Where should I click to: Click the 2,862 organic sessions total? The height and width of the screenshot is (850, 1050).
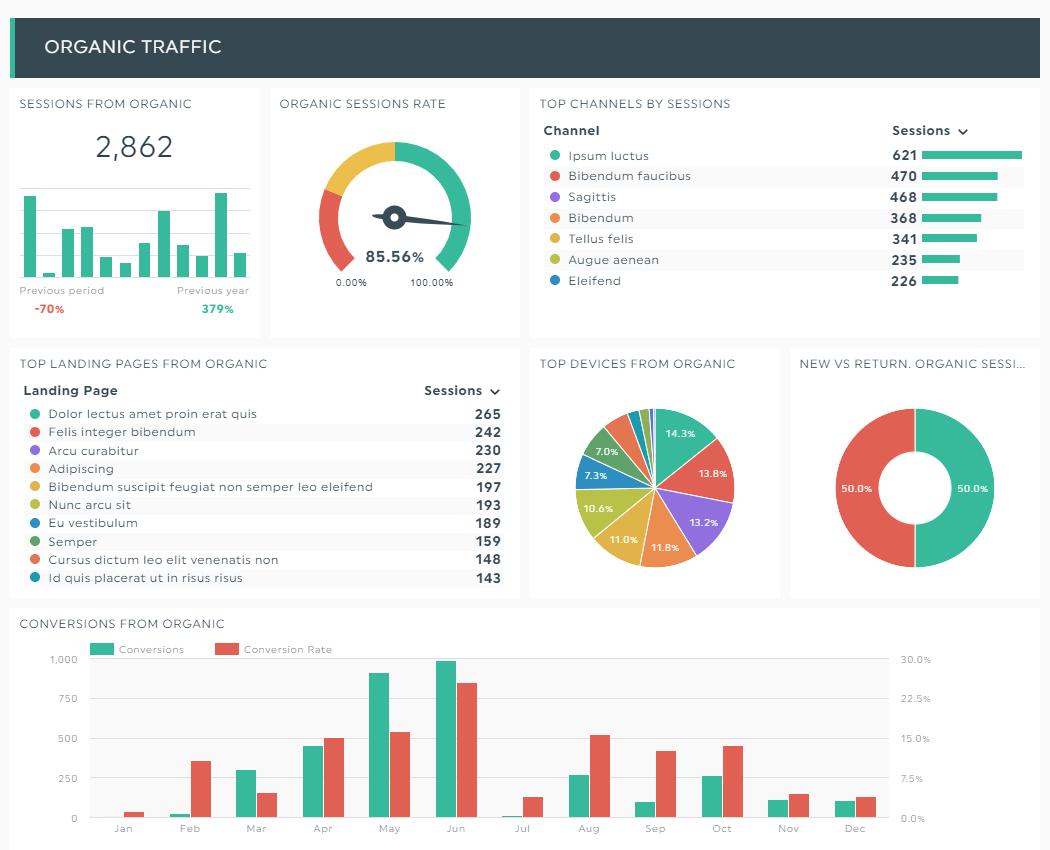click(134, 147)
